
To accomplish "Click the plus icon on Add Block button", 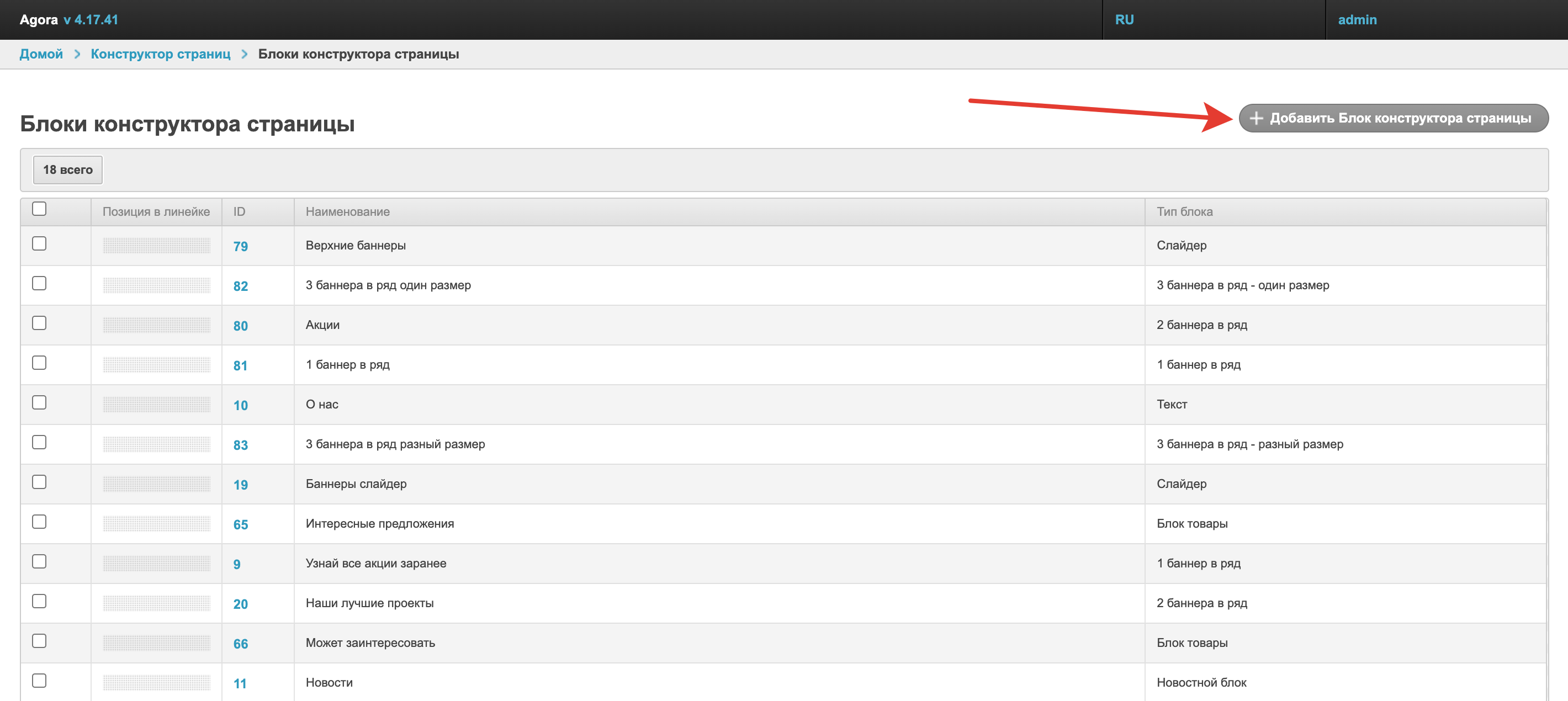I will point(1256,118).
